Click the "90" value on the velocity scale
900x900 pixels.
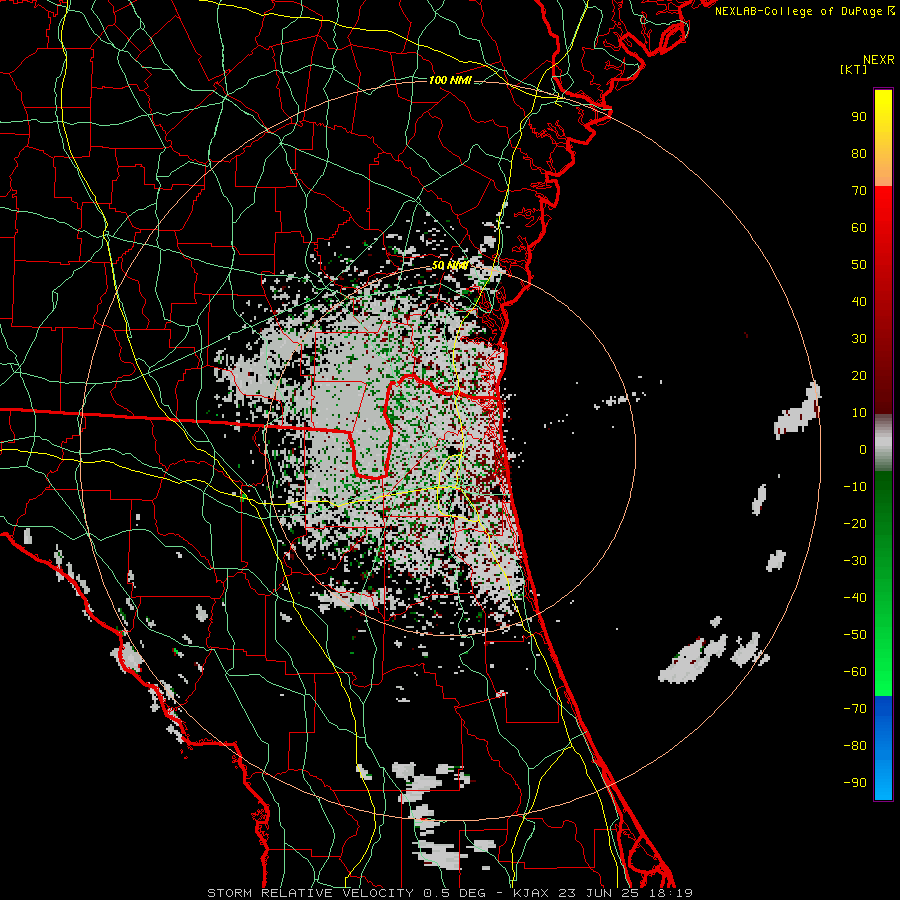[x=859, y=117]
